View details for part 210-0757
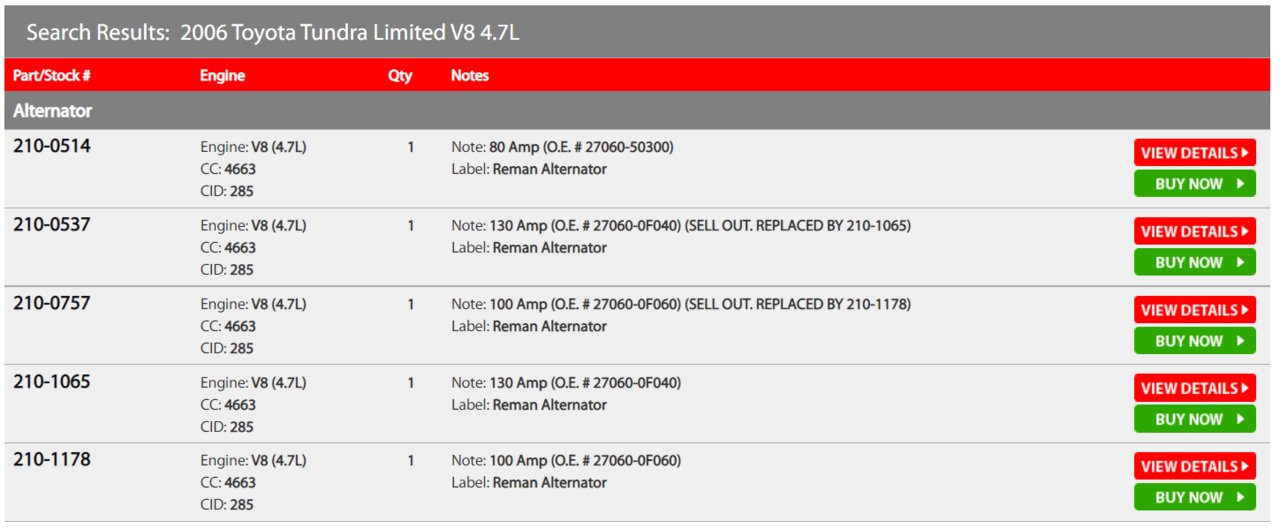Image resolution: width=1280 pixels, height=529 pixels. point(1195,310)
